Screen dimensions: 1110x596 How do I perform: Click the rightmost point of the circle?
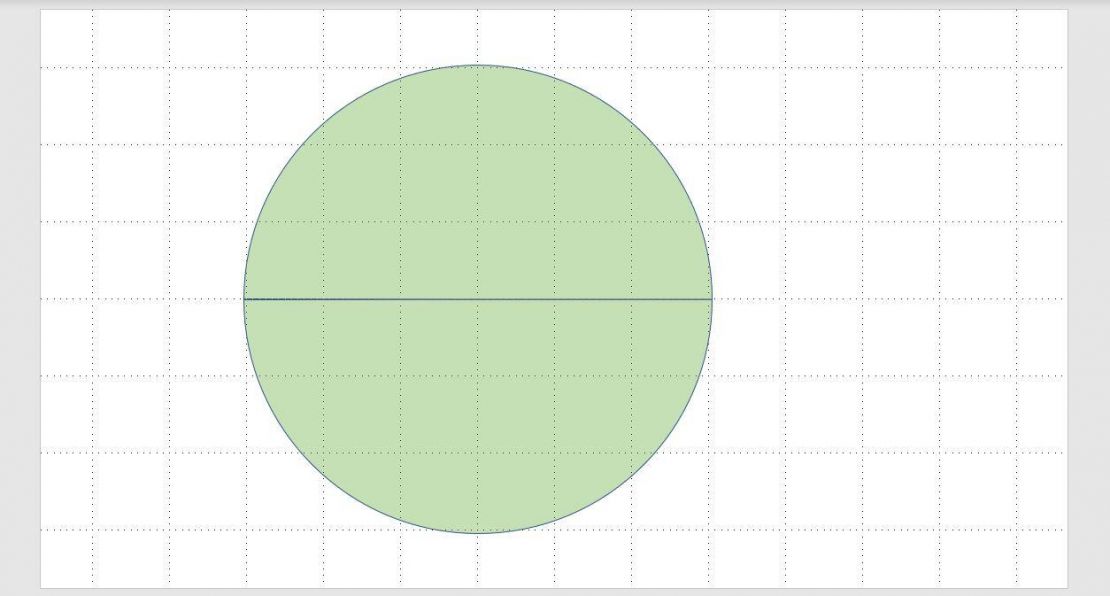point(709,297)
